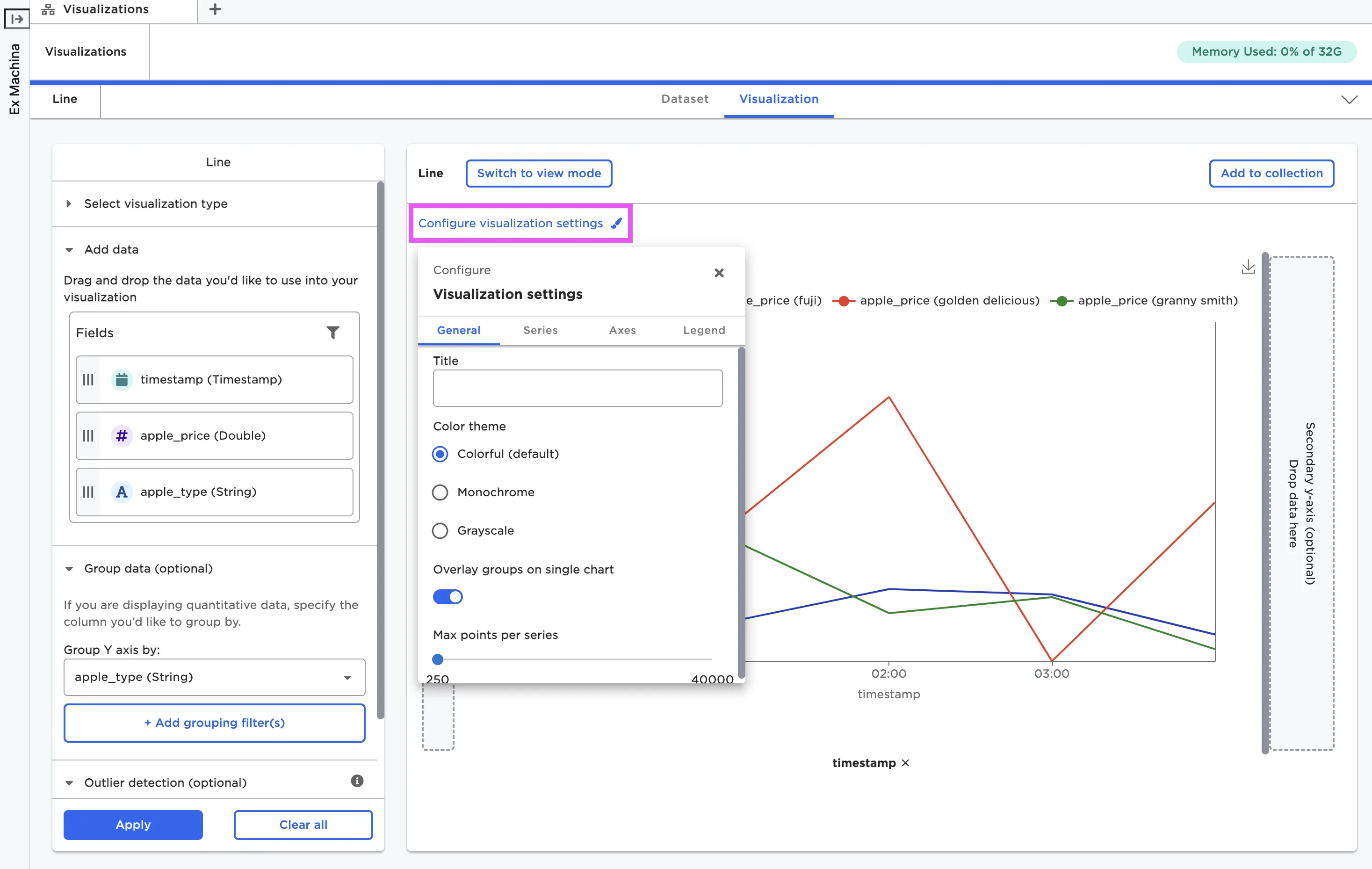This screenshot has height=869, width=1372.
Task: Remove timestamp from x-axis with X
Action: point(905,762)
